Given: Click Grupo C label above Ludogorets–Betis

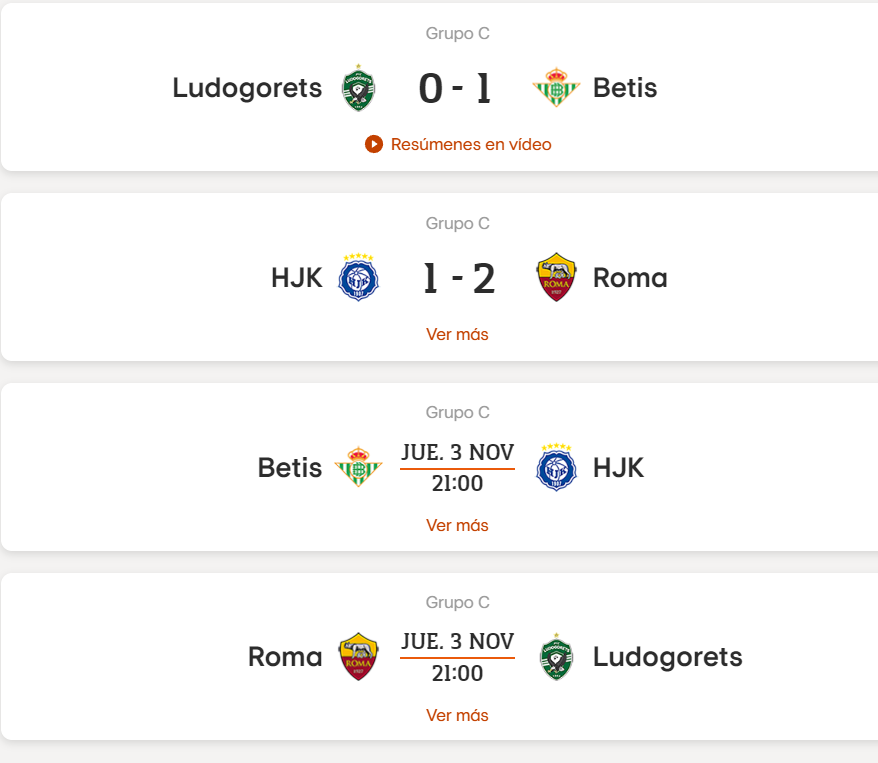Looking at the screenshot, I should [x=457, y=33].
